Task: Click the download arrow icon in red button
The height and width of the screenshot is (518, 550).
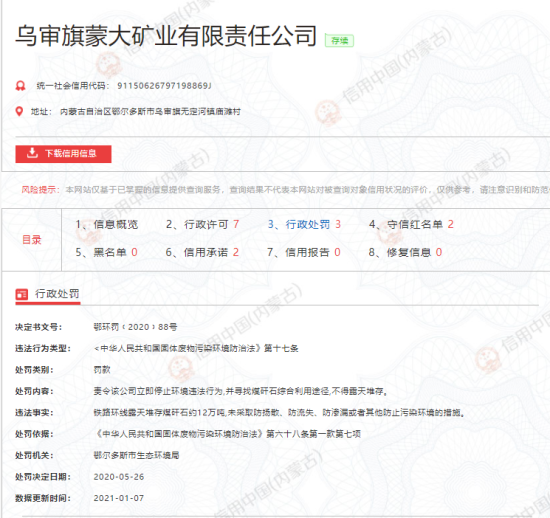Action: coord(32,153)
